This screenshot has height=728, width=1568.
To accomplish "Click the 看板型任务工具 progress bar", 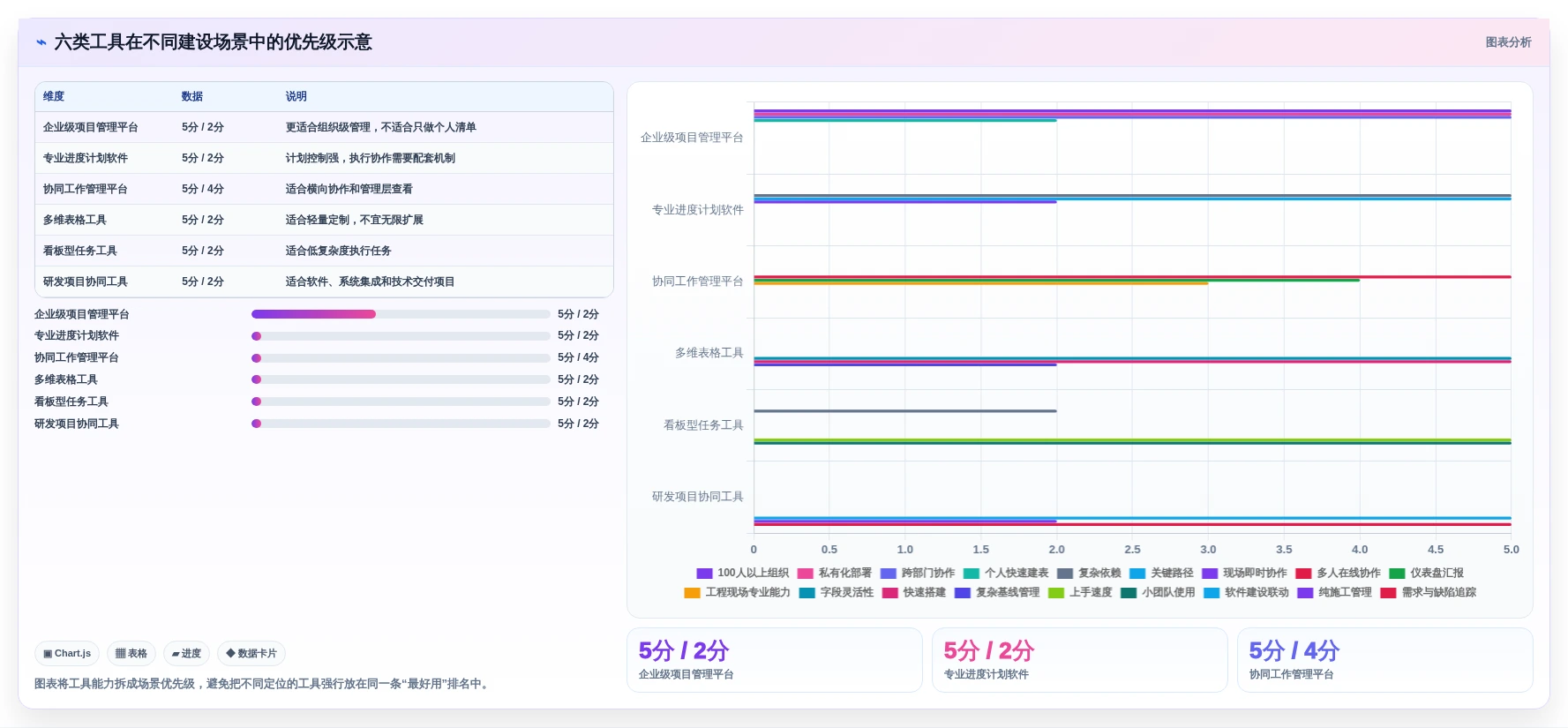I will 401,402.
